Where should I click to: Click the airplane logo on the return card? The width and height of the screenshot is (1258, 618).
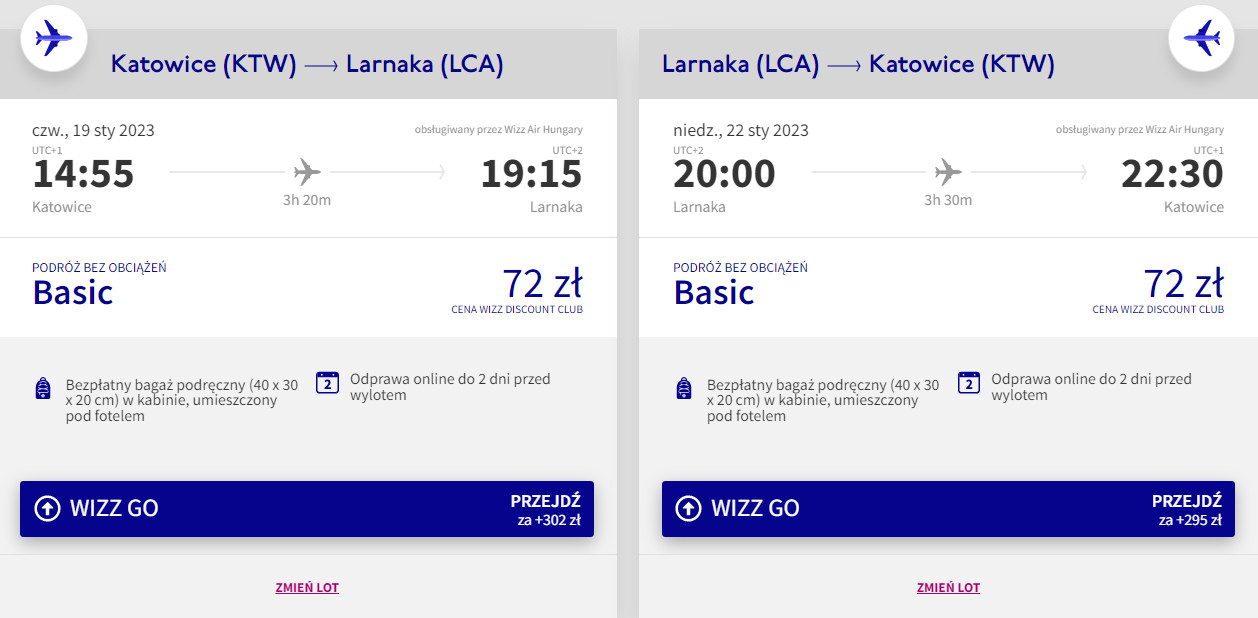[x=1202, y=39]
